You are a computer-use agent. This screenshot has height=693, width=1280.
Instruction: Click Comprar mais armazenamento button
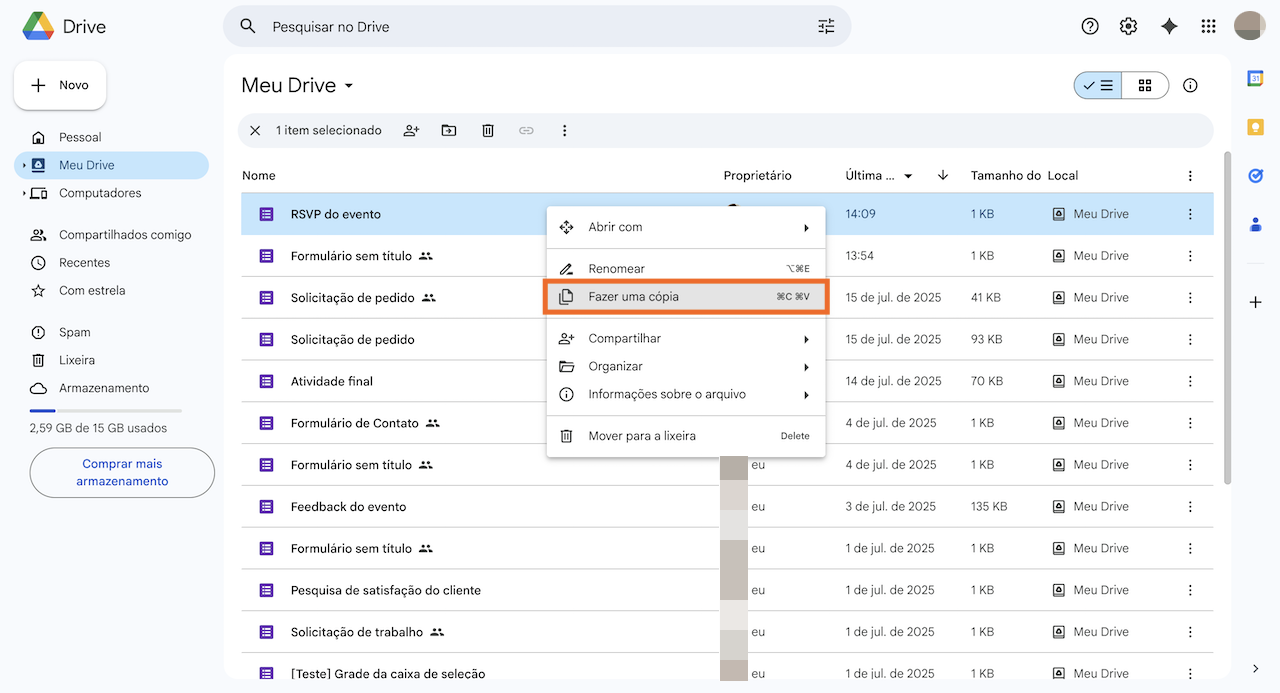click(122, 473)
